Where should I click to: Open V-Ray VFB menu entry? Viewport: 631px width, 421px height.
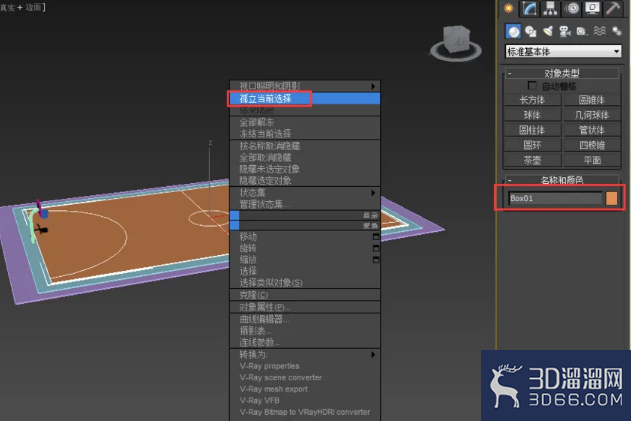pos(305,401)
